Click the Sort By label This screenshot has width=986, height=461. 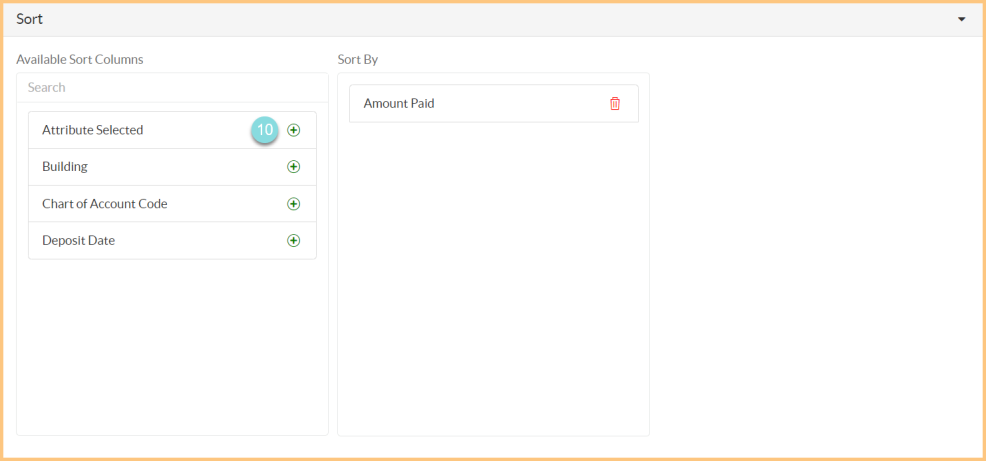(x=358, y=60)
